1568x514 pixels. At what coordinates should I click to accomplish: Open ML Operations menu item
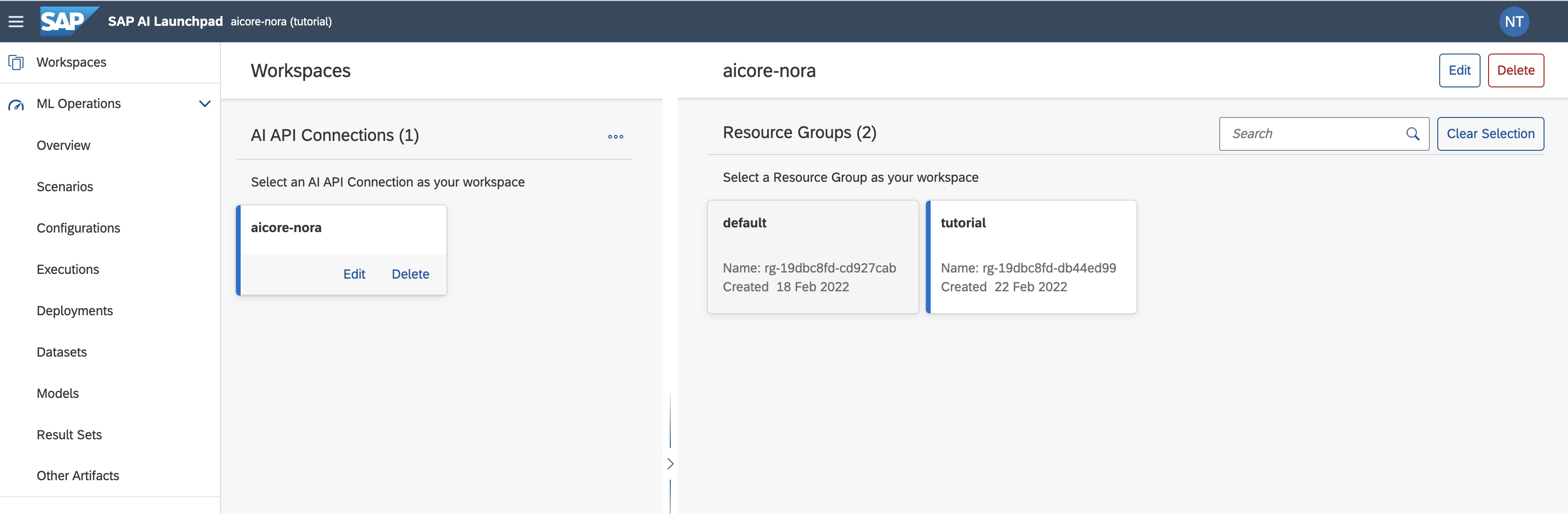(x=78, y=103)
